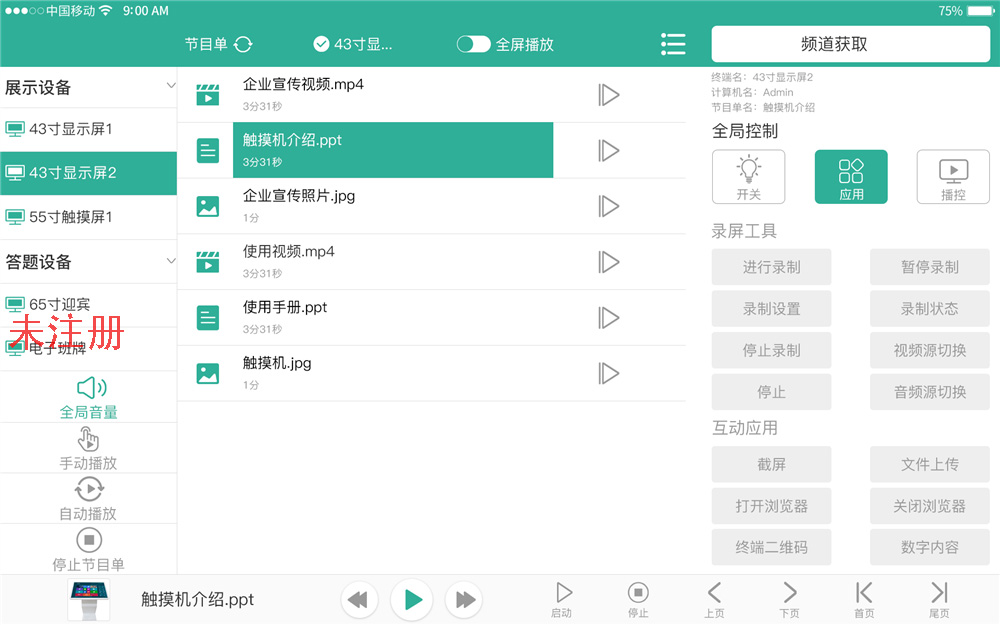The width and height of the screenshot is (1000, 625).
Task: Toggle the 全屏播放 fullscreen playback switch
Action: pyautogui.click(x=472, y=44)
